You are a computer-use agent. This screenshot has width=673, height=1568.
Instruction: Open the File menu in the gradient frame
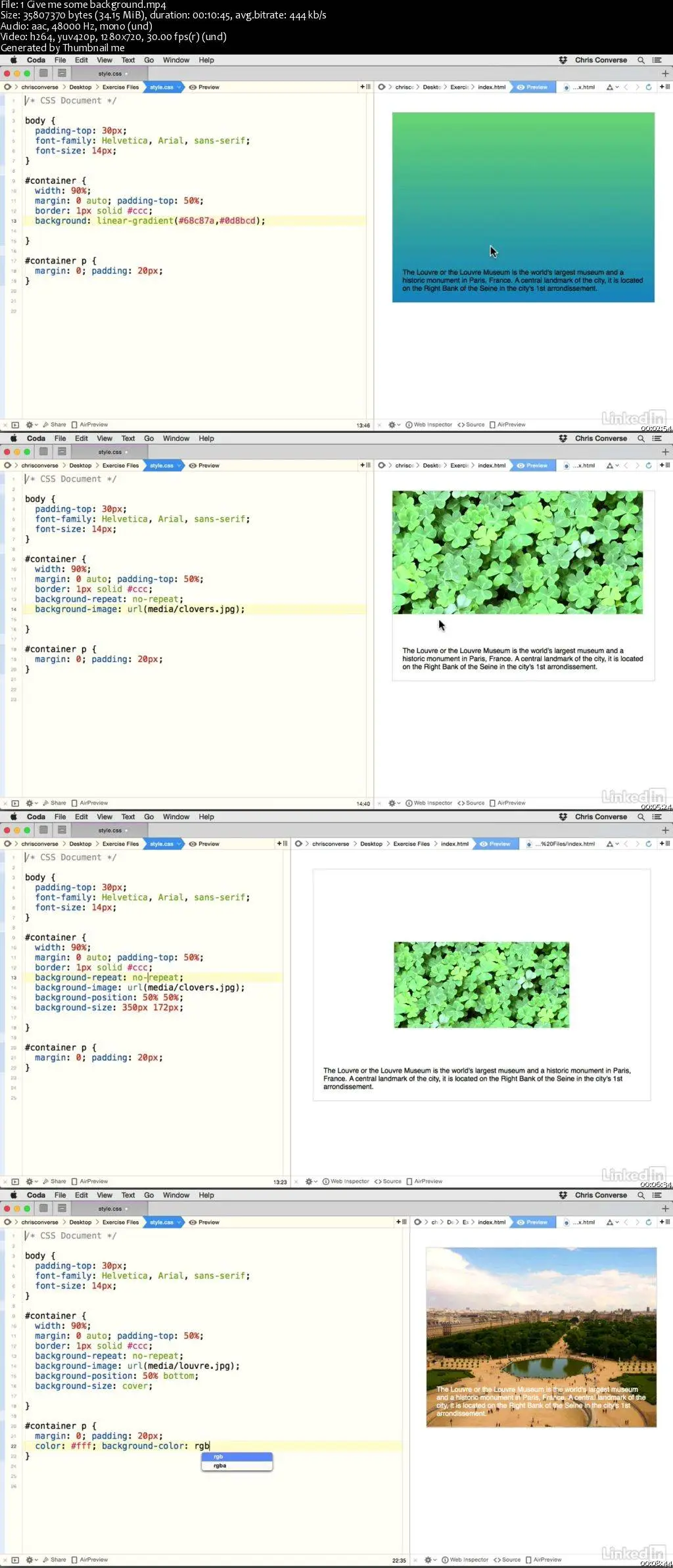click(60, 60)
